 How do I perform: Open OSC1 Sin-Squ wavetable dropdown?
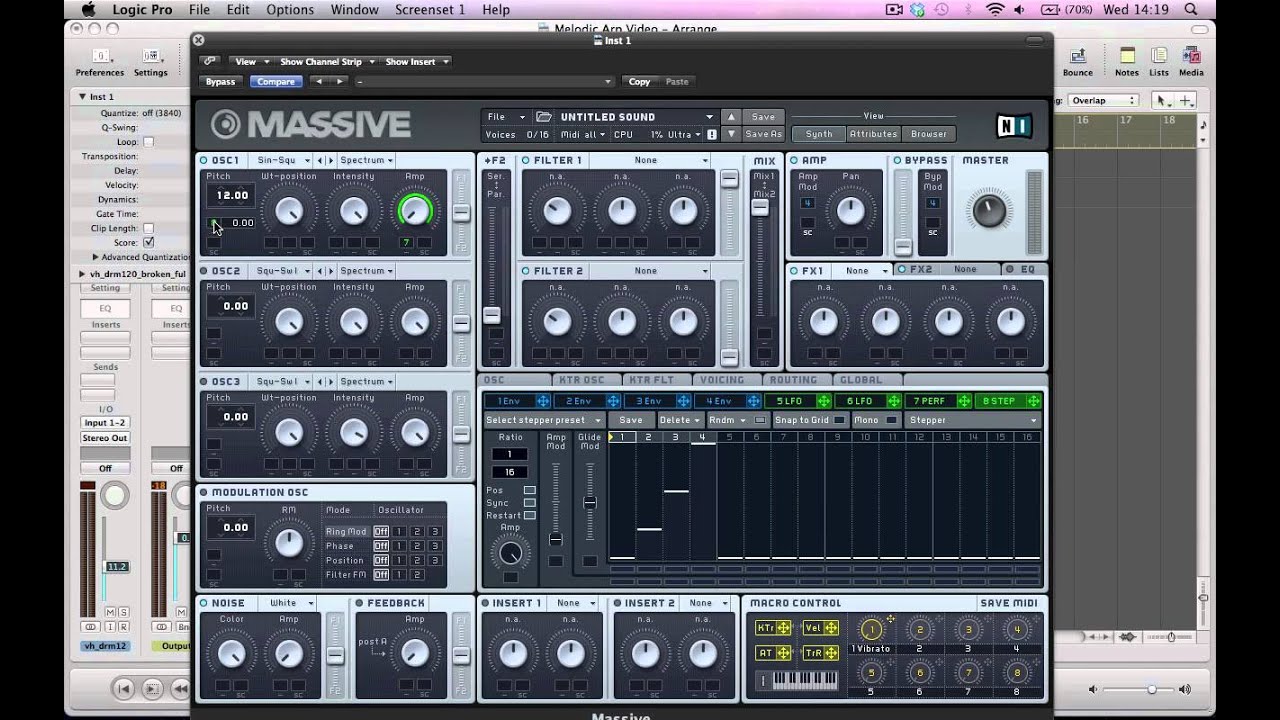283,160
